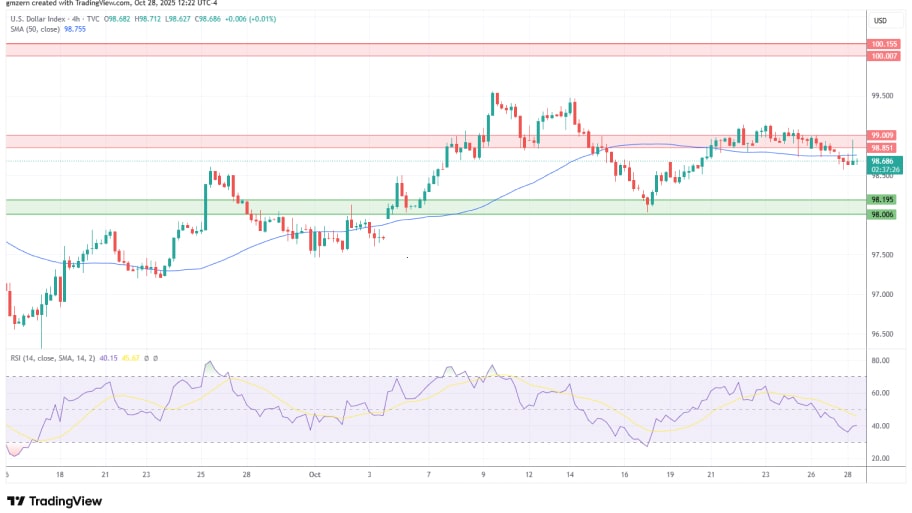Image resolution: width=912 pixels, height=513 pixels.
Task: Select the SMA (50, close) indicator legend
Action: pyautogui.click(x=31, y=30)
